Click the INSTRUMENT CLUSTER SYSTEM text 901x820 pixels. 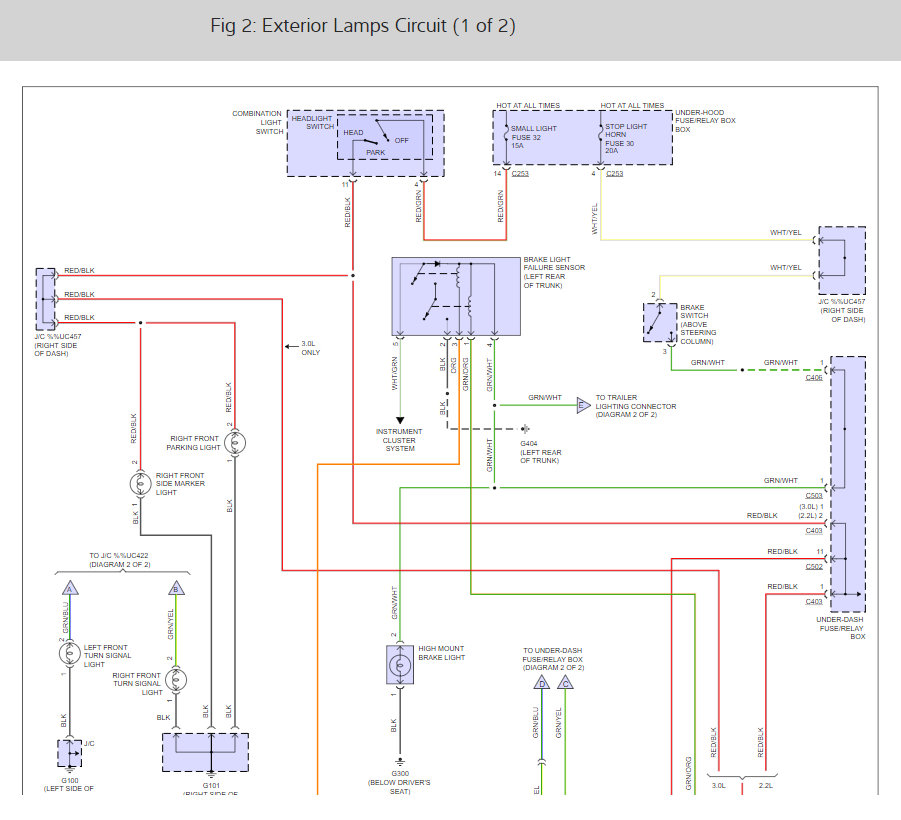[x=399, y=440]
